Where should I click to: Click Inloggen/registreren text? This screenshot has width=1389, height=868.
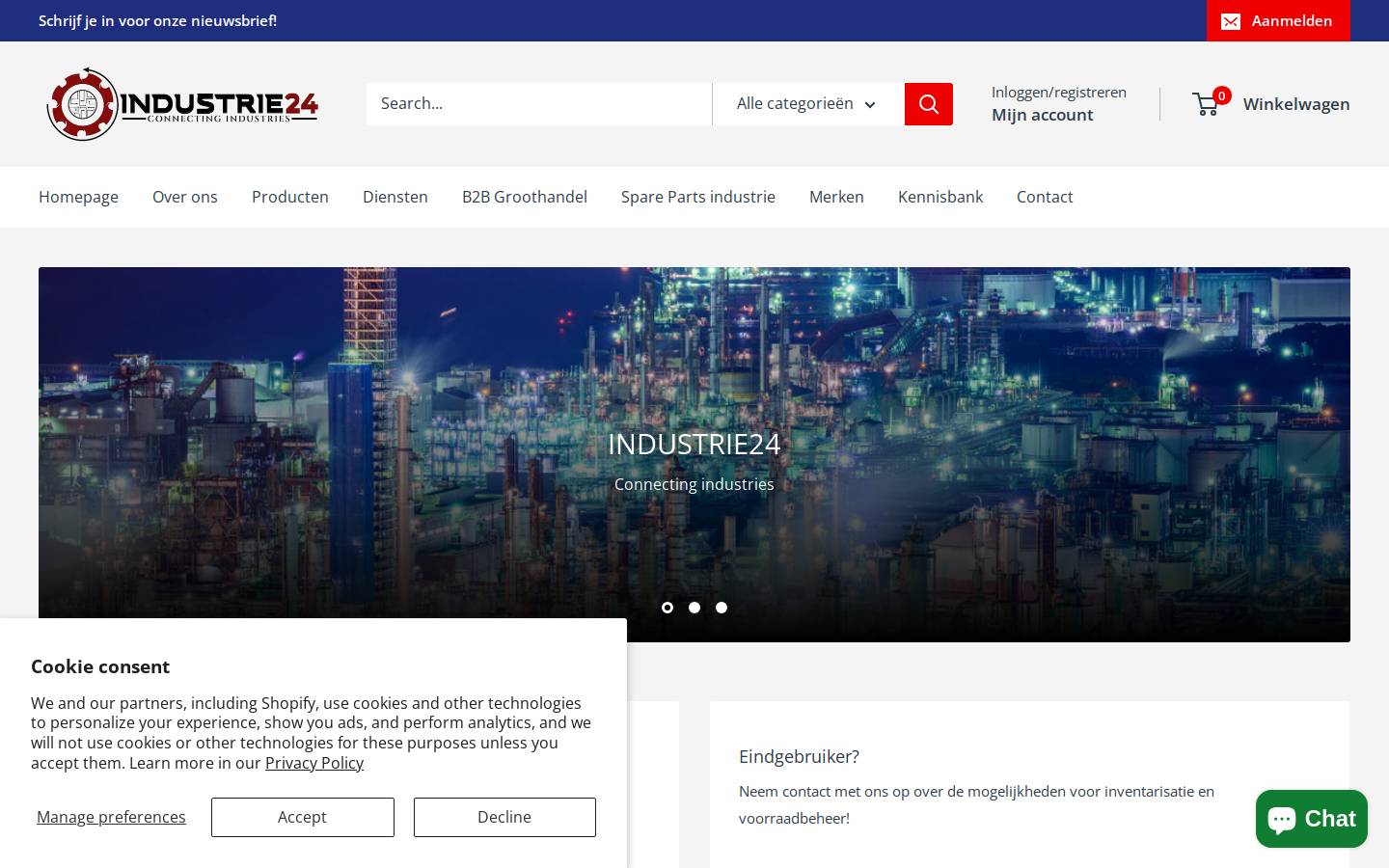1059,93
